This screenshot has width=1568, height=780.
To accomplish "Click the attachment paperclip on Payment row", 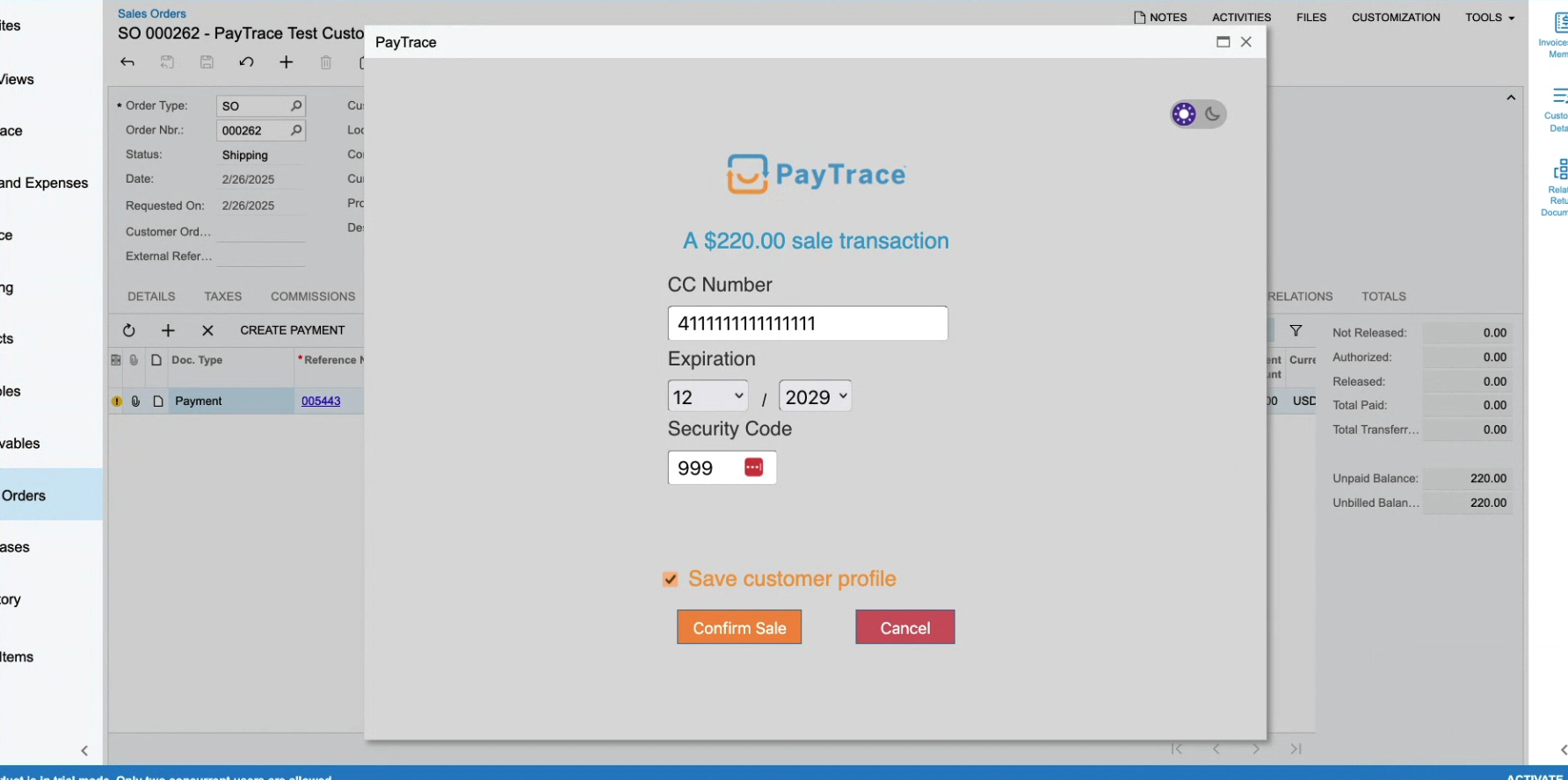I will pos(135,401).
